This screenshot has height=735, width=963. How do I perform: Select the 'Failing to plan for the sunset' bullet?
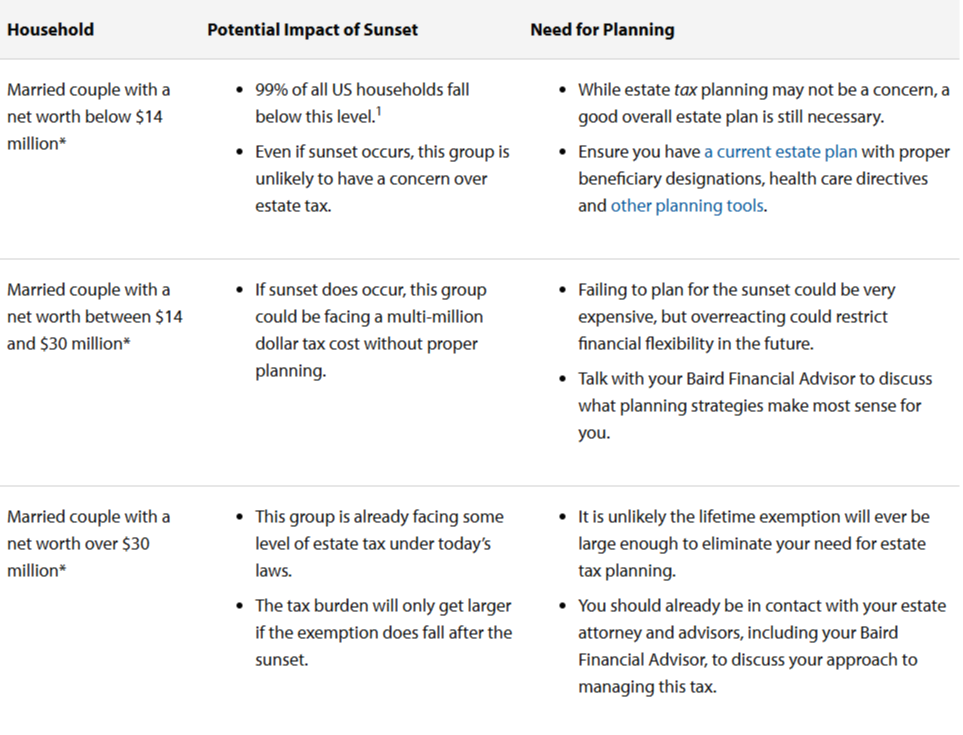click(737, 317)
